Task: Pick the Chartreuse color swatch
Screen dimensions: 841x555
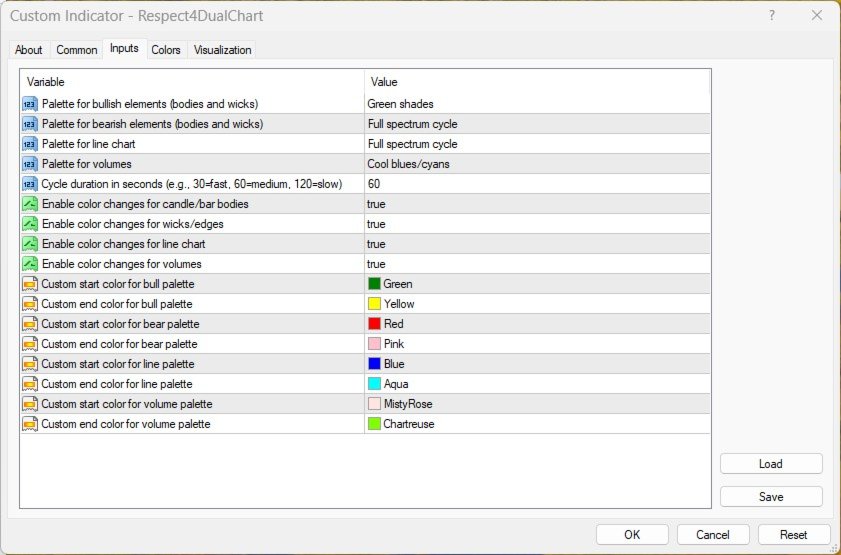Action: tap(374, 424)
